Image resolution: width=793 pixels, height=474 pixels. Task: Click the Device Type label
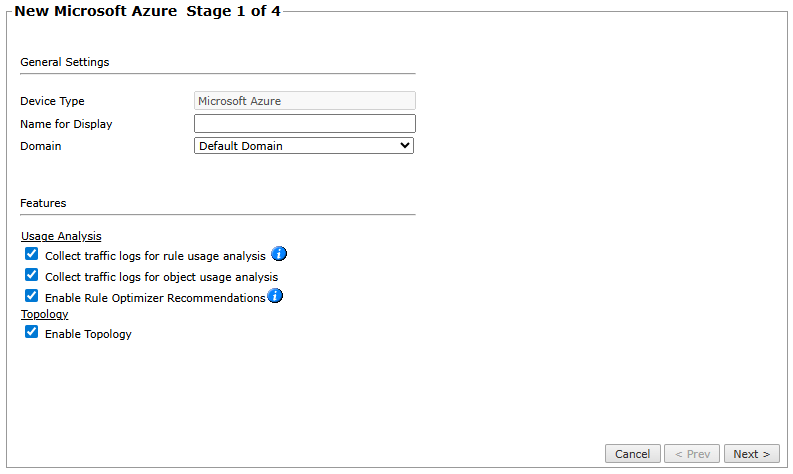click(52, 101)
